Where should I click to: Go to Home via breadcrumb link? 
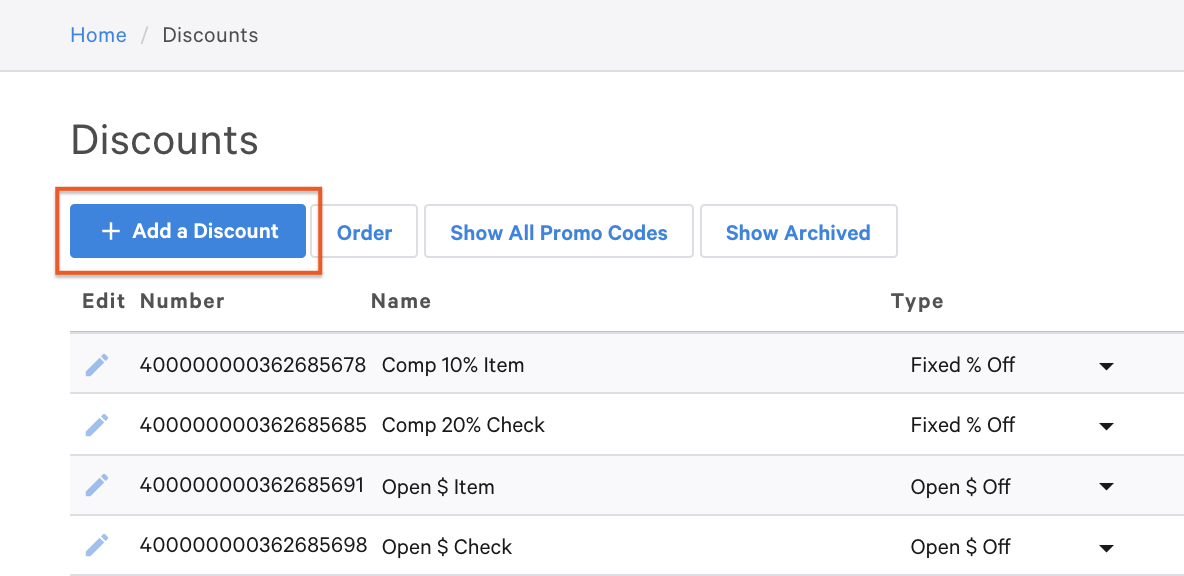pos(98,35)
